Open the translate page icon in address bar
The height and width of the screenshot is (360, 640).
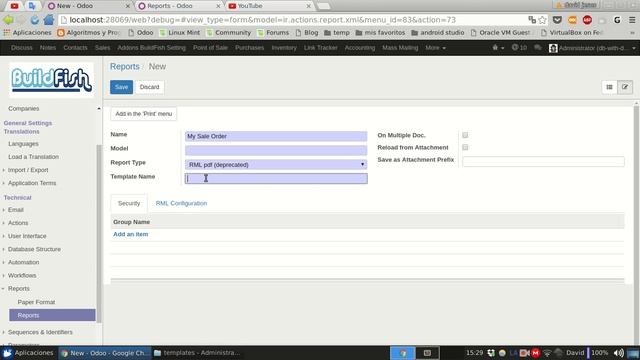point(531,20)
